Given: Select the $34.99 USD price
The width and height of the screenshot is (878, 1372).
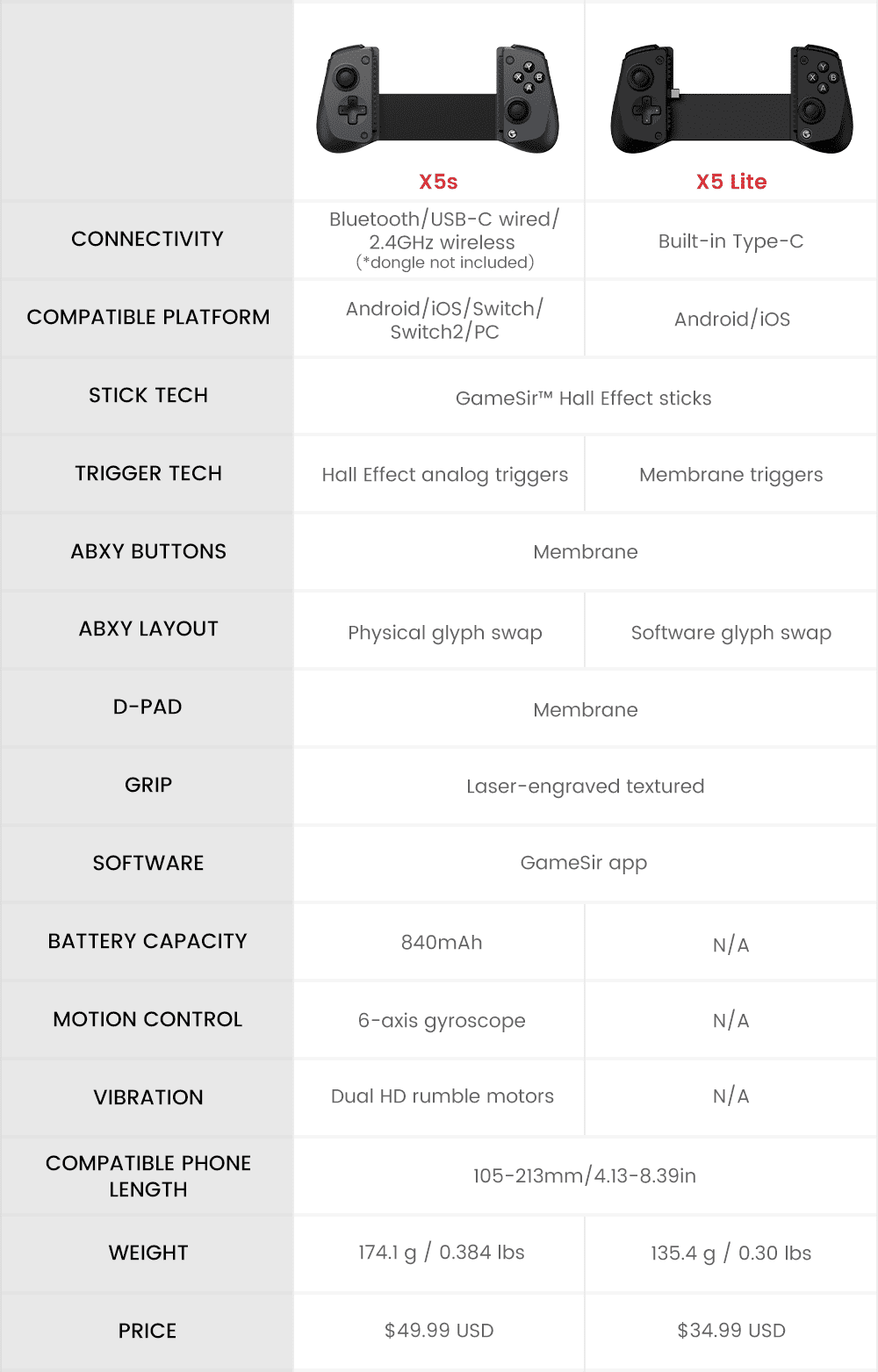Looking at the screenshot, I should pyautogui.click(x=731, y=1331).
